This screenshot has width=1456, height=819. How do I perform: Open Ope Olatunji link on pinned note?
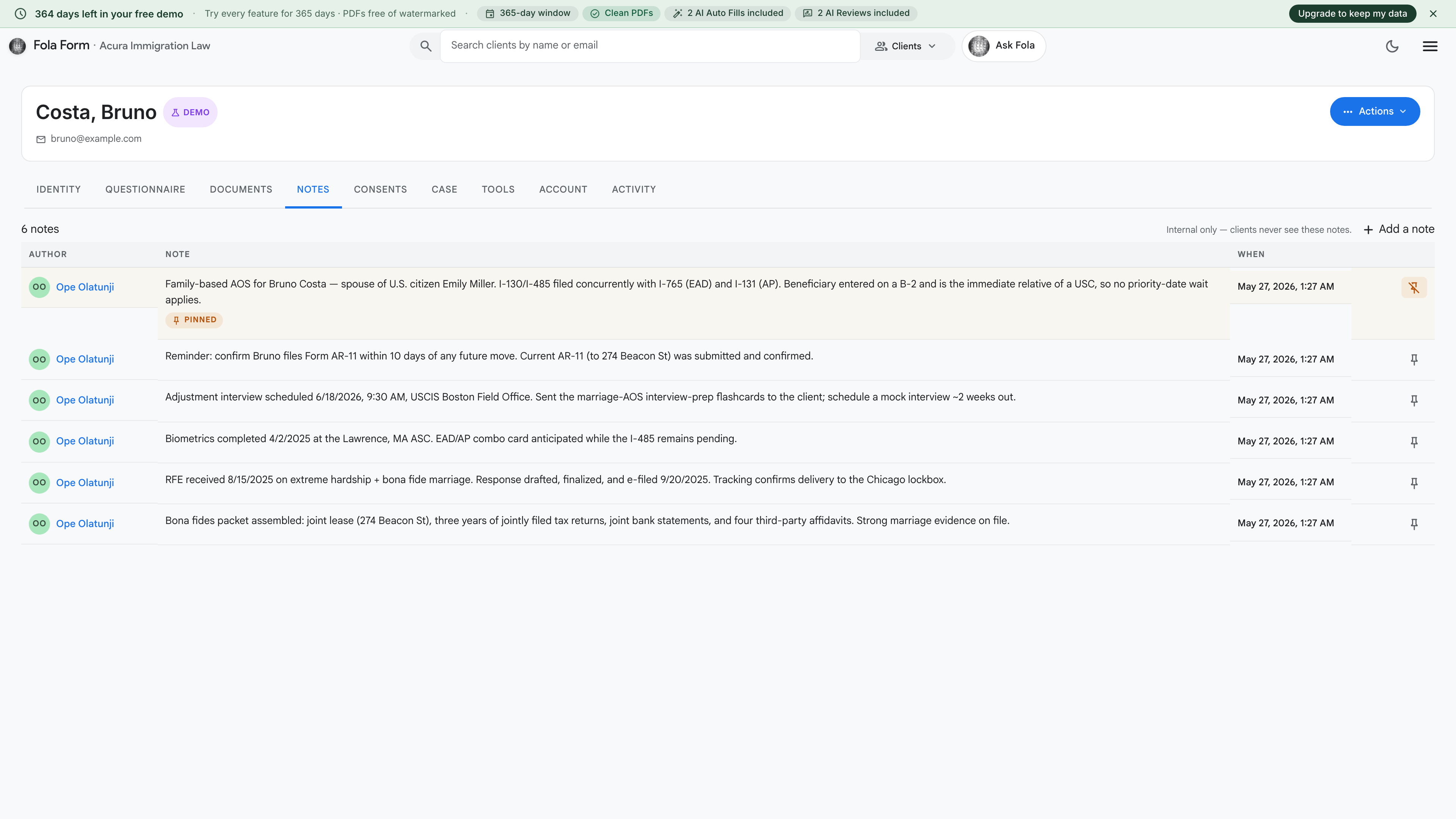[85, 287]
